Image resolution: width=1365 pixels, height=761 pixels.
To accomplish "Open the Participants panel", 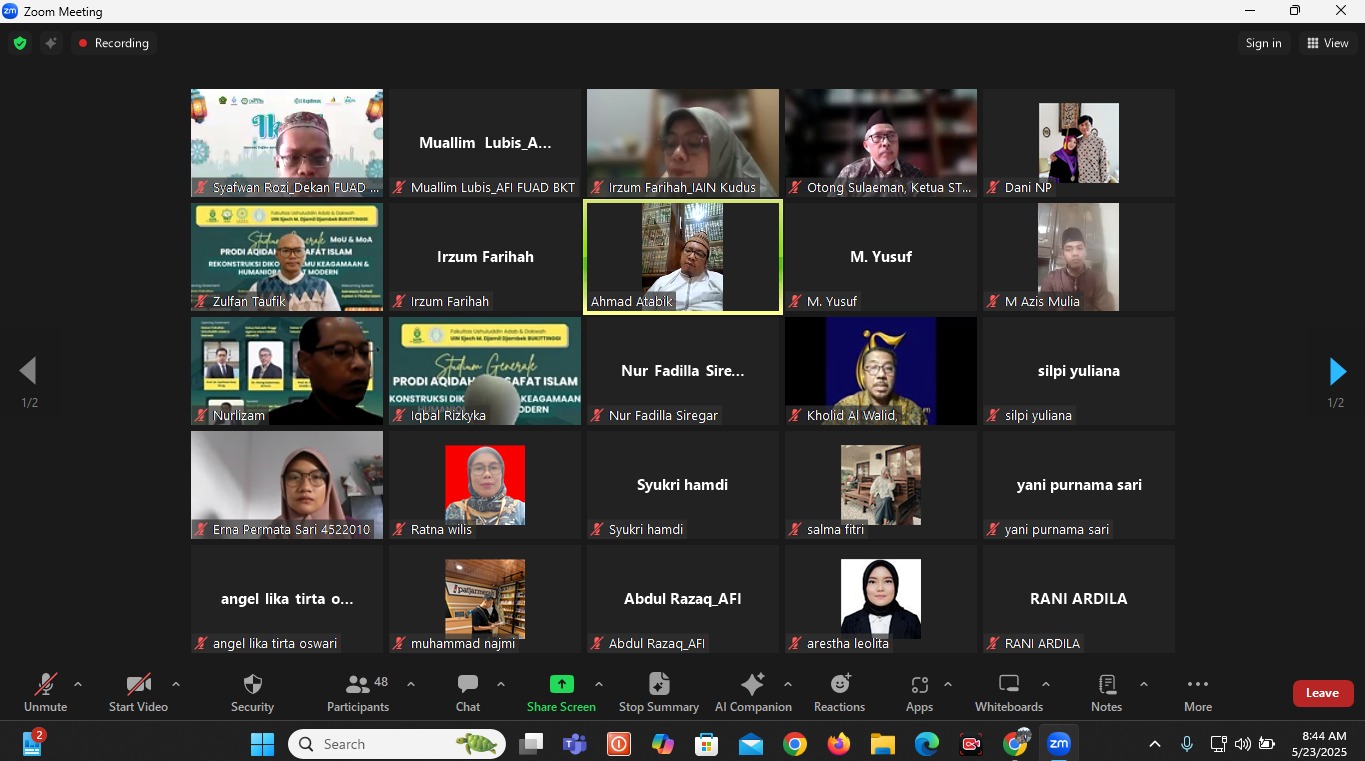I will click(x=358, y=692).
